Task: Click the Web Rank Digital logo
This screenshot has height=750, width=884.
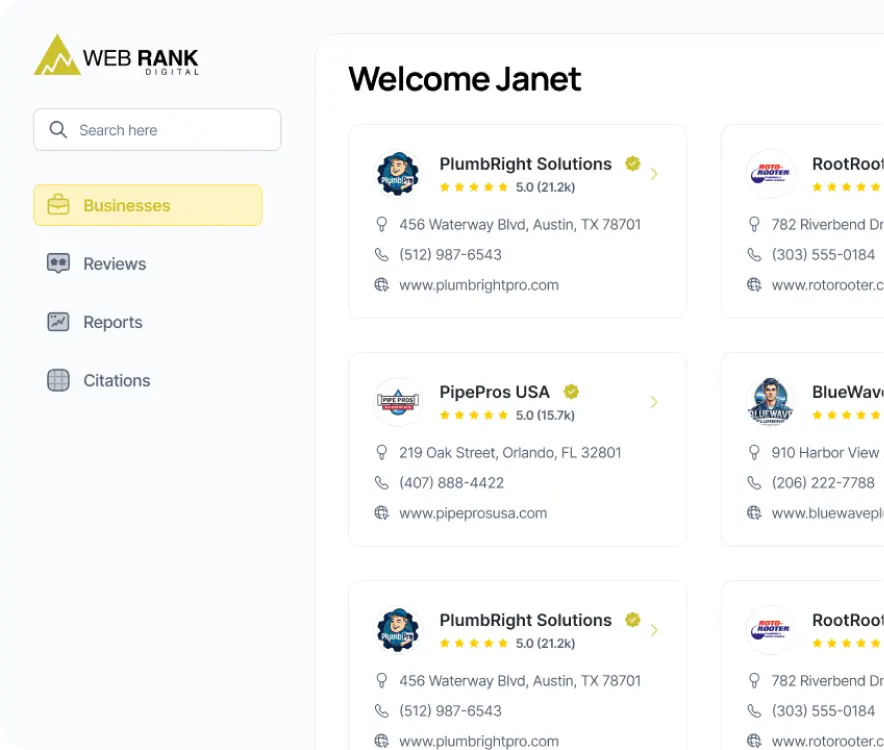Action: tap(116, 56)
